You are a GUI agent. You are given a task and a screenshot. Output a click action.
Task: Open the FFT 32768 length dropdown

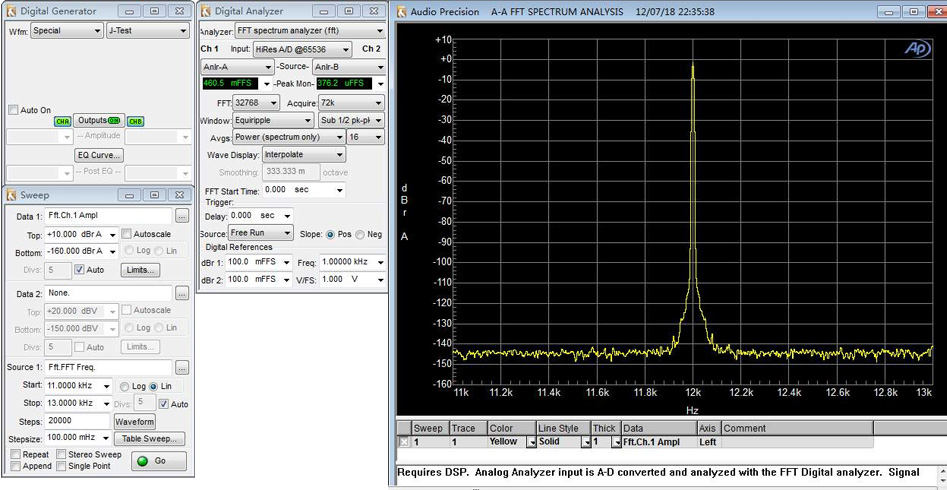257,103
